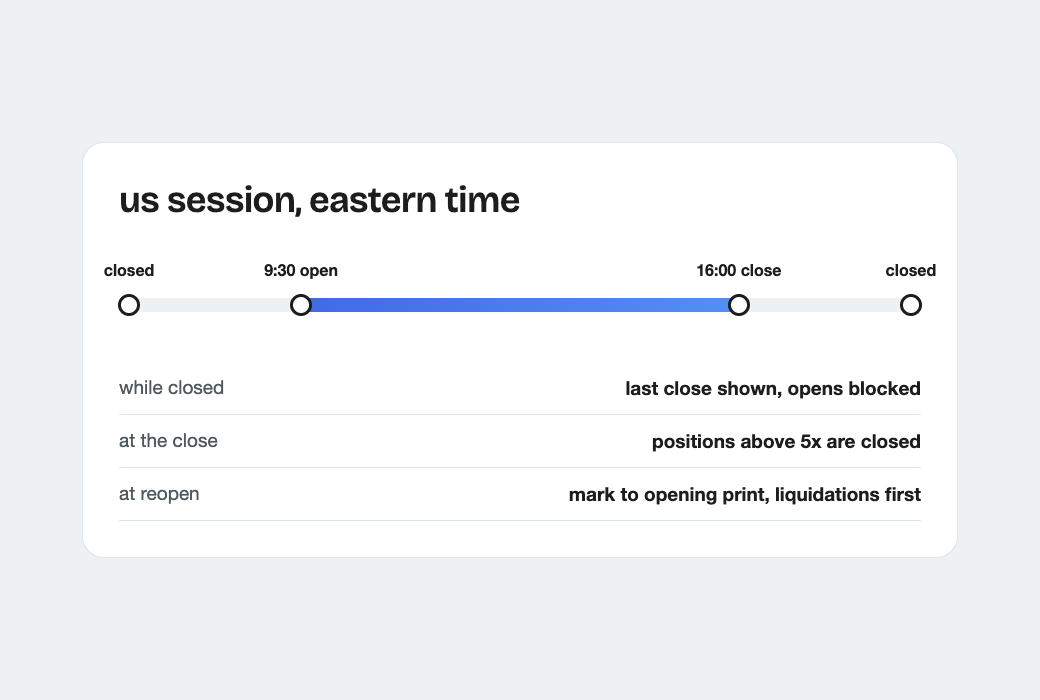Click the 16:00 close circle marker
1040x700 pixels.
[739, 305]
